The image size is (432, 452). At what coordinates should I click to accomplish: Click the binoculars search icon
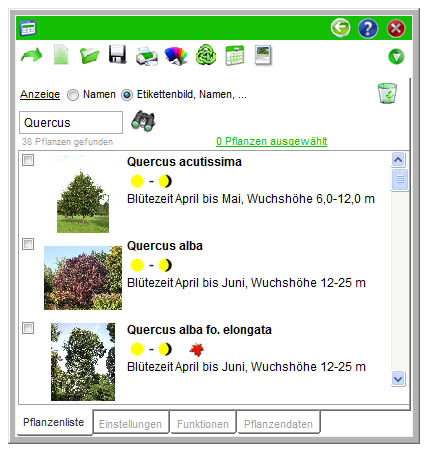point(143,121)
